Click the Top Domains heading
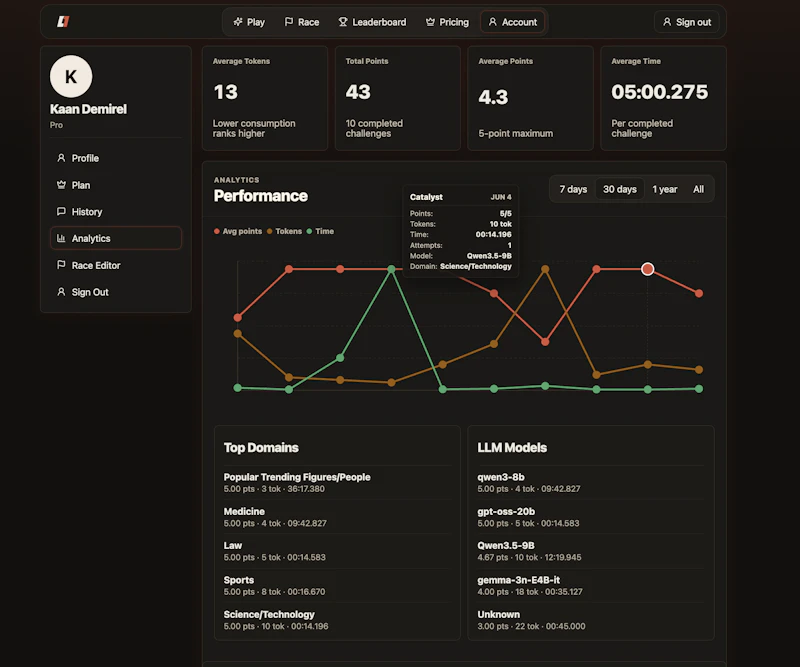 [261, 448]
